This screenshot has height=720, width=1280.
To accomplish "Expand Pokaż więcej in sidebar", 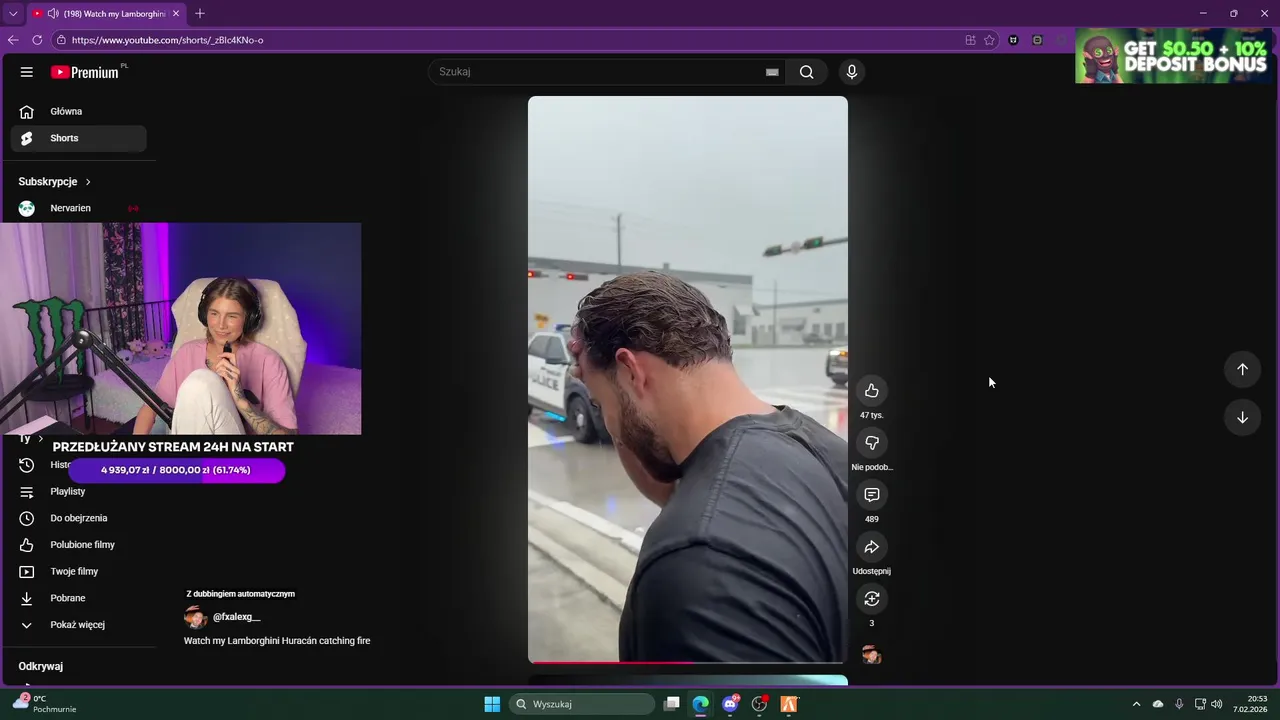I will point(78,625).
